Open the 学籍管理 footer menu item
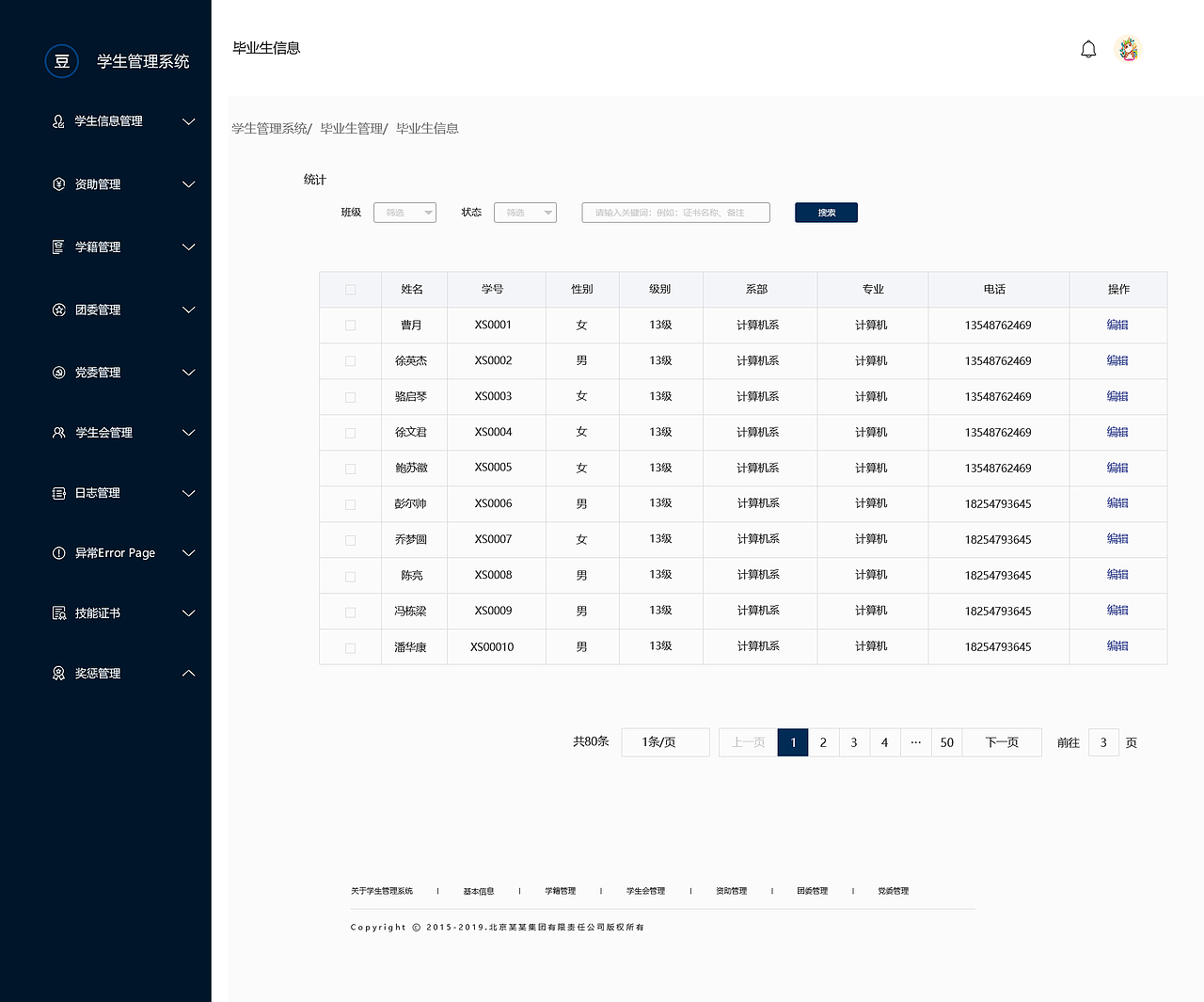The height and width of the screenshot is (1002, 1204). pos(561,890)
